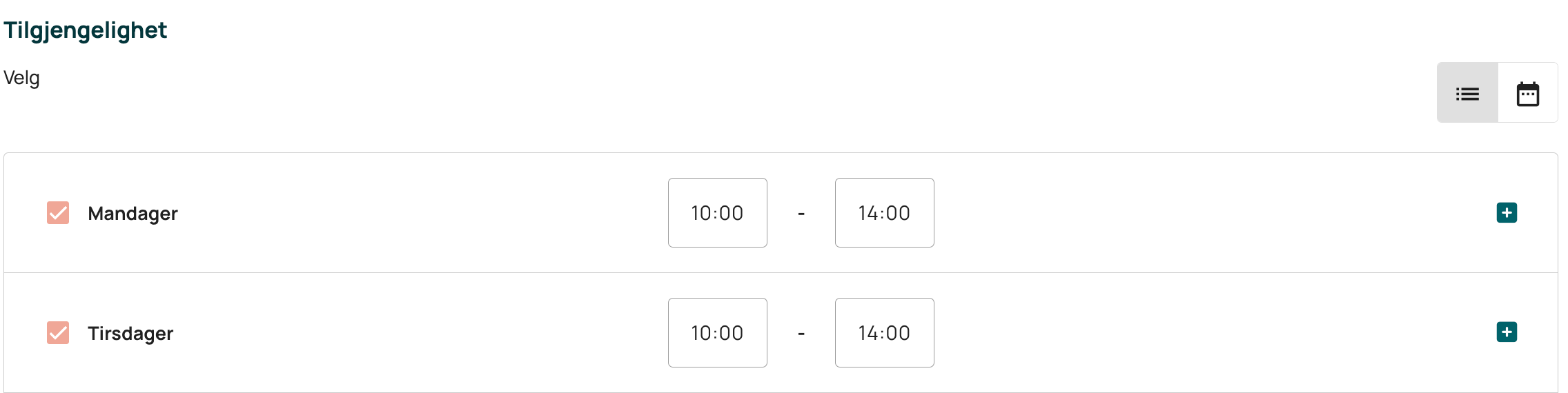Uncheck the Tirsdager checkbox

tap(58, 332)
